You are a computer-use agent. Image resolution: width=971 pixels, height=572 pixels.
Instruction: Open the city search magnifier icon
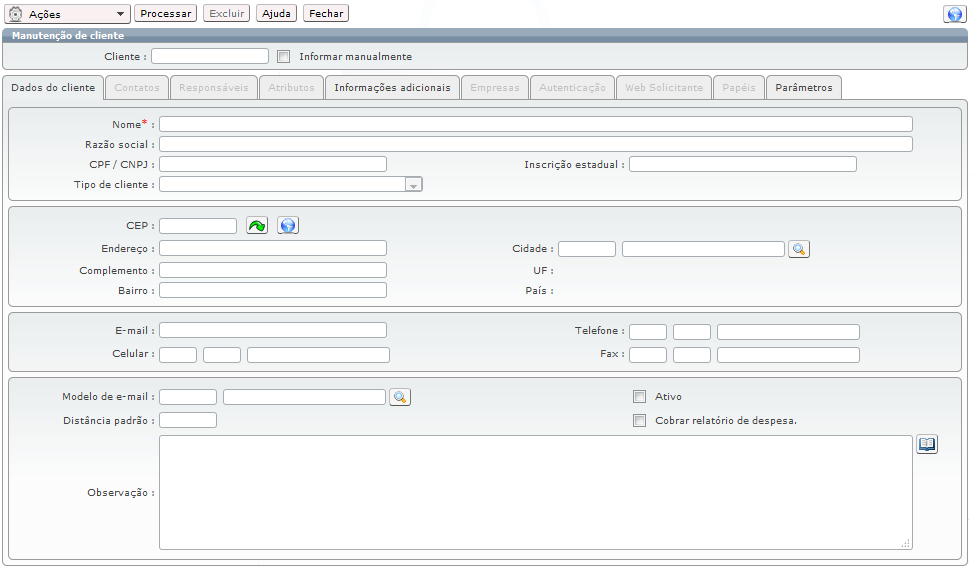[x=798, y=249]
